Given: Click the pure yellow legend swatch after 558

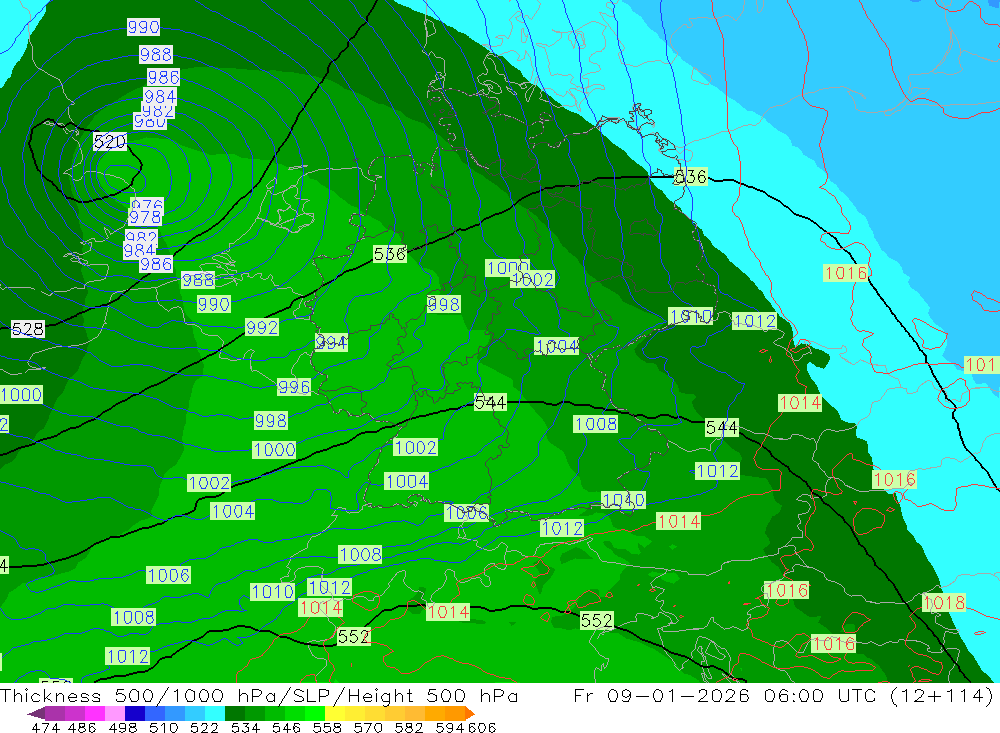Looking at the screenshot, I should 334,713.
